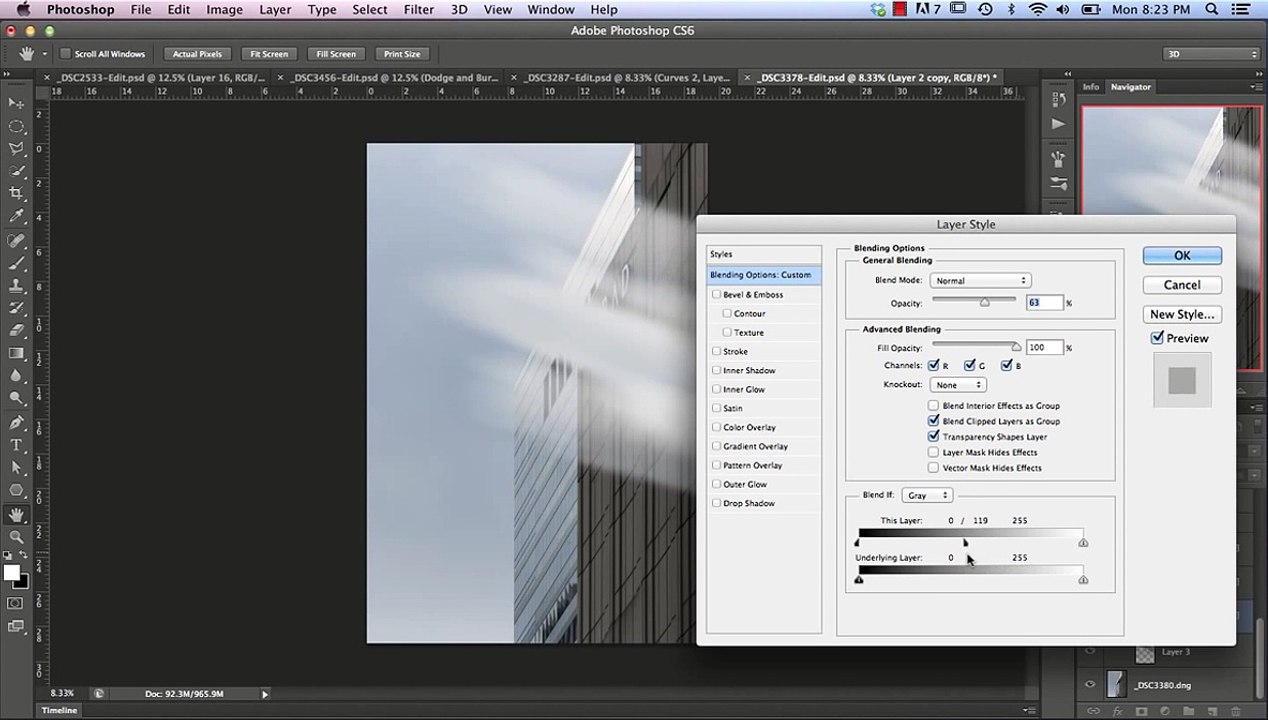
Task: Open the Timeline panel tab
Action: [60, 710]
